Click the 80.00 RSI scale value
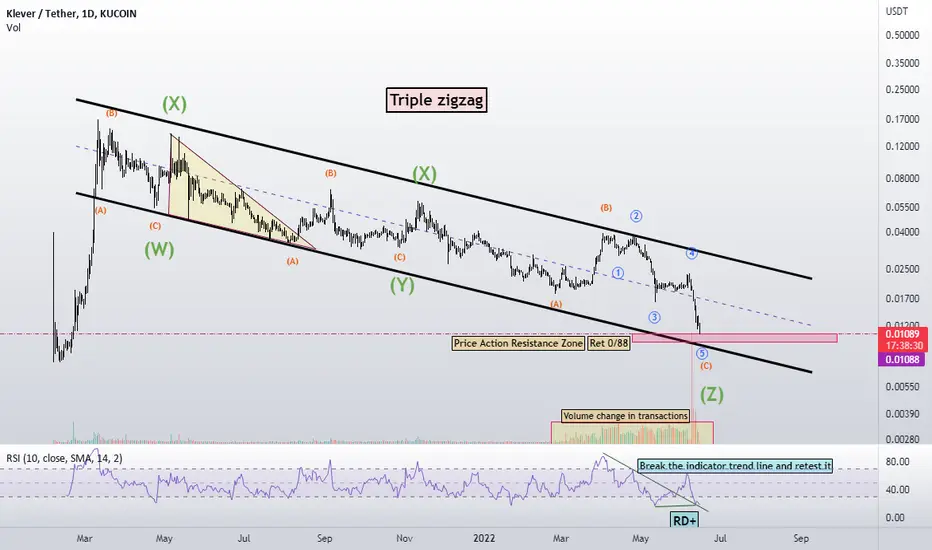 (898, 461)
